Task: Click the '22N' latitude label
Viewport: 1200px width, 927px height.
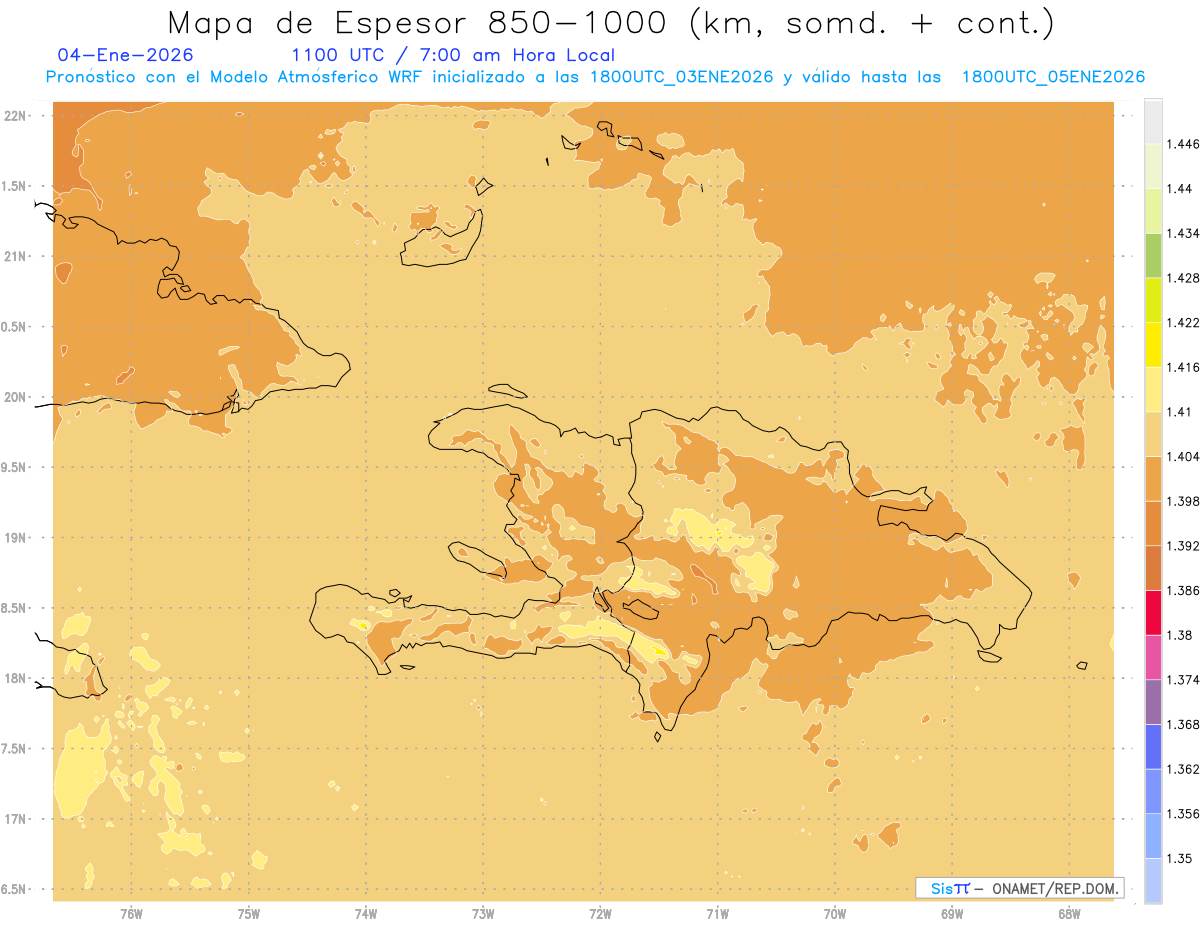Action: tap(17, 116)
